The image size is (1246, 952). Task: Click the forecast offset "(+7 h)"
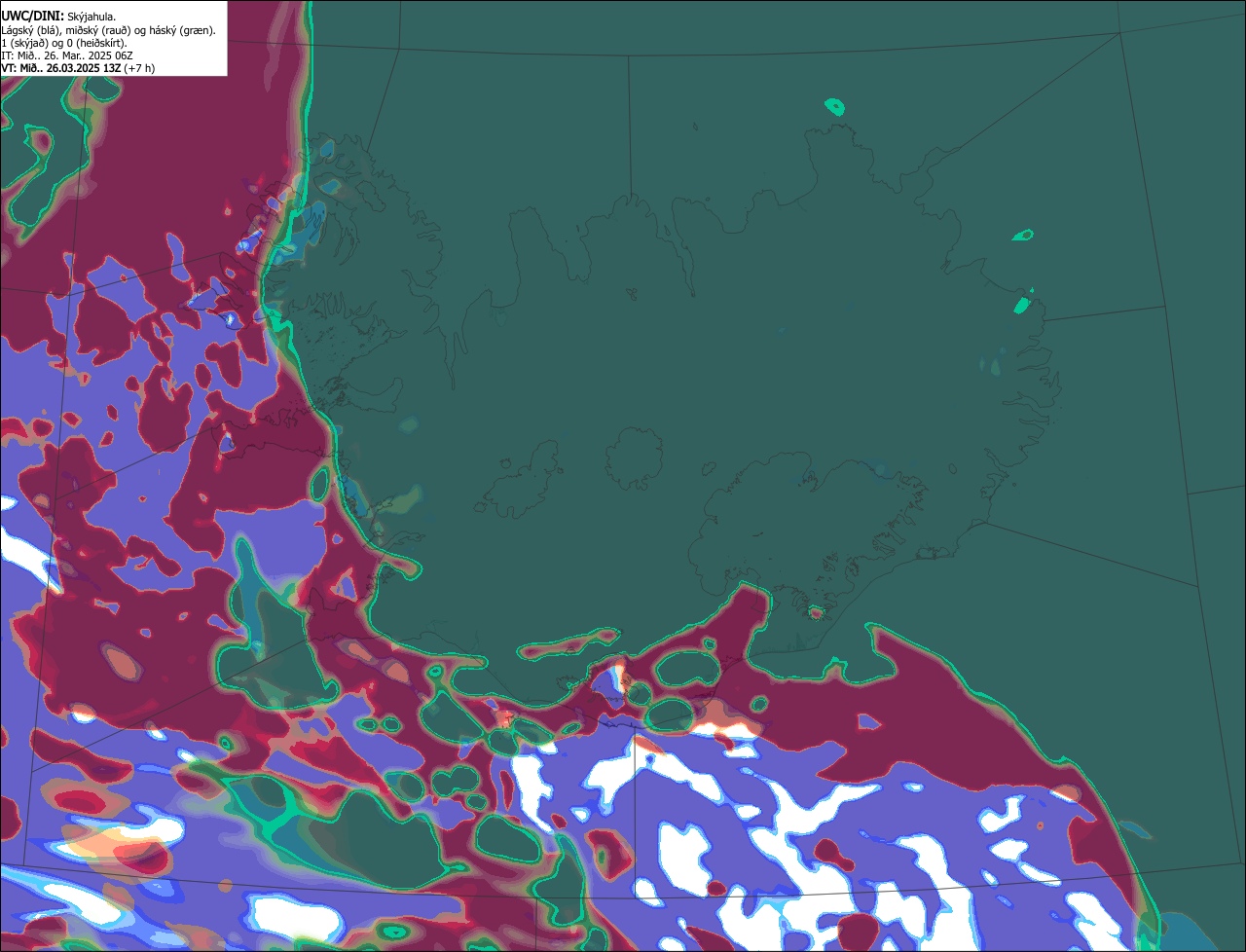tap(139, 68)
